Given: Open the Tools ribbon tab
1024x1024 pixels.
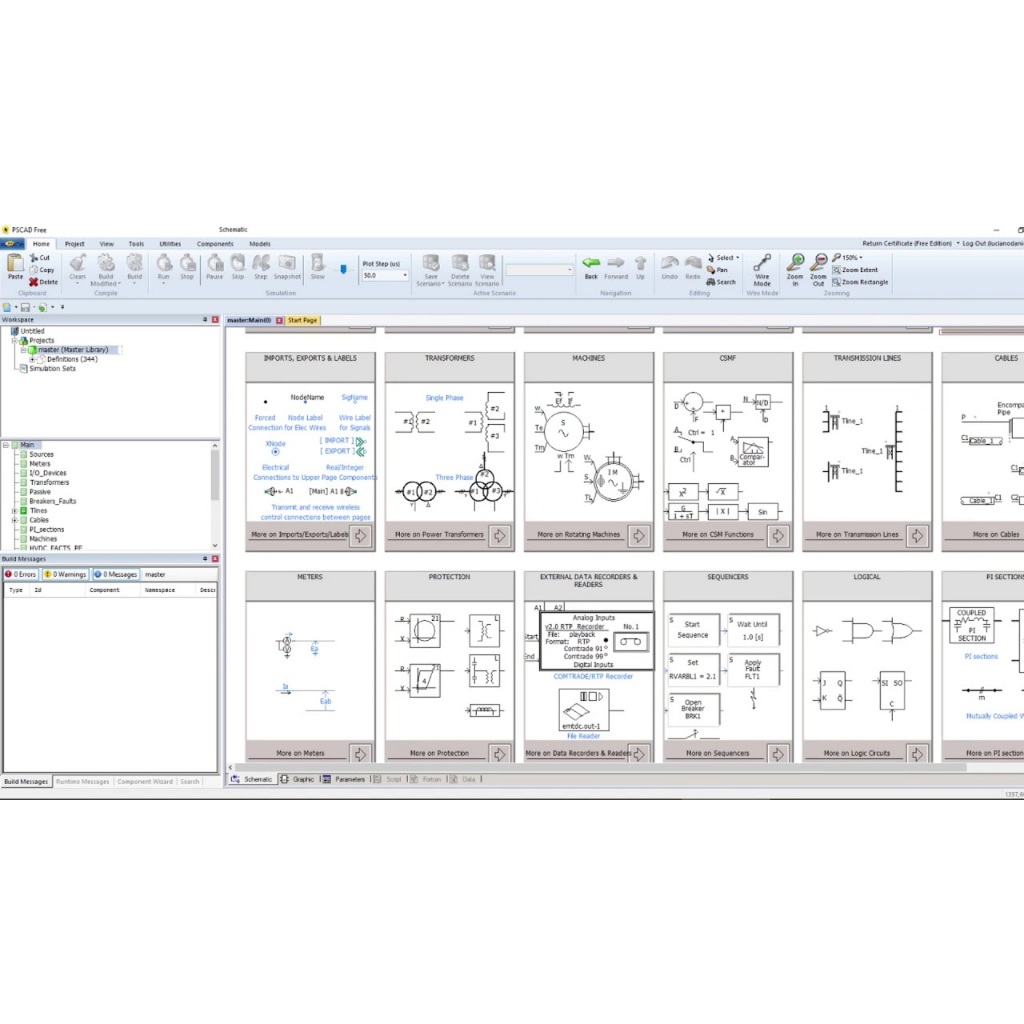Looking at the screenshot, I should click(136, 244).
